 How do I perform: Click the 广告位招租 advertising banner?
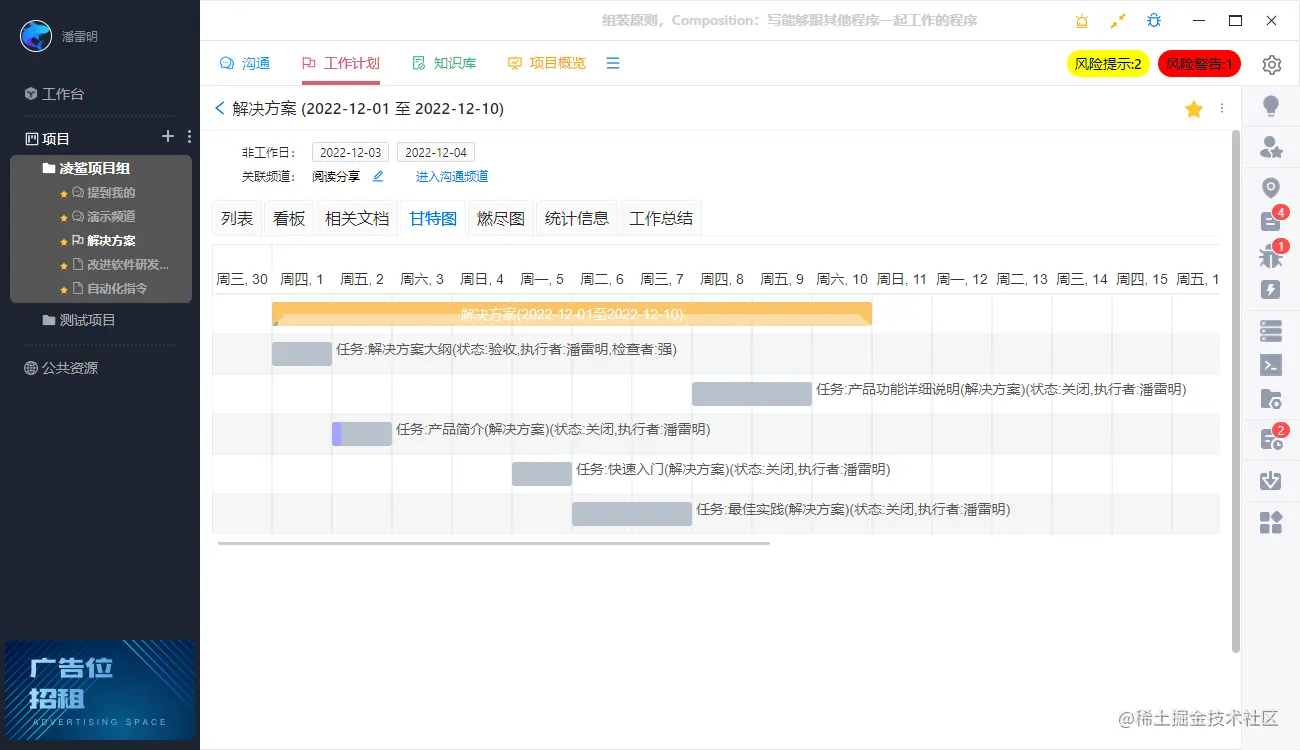pos(100,690)
